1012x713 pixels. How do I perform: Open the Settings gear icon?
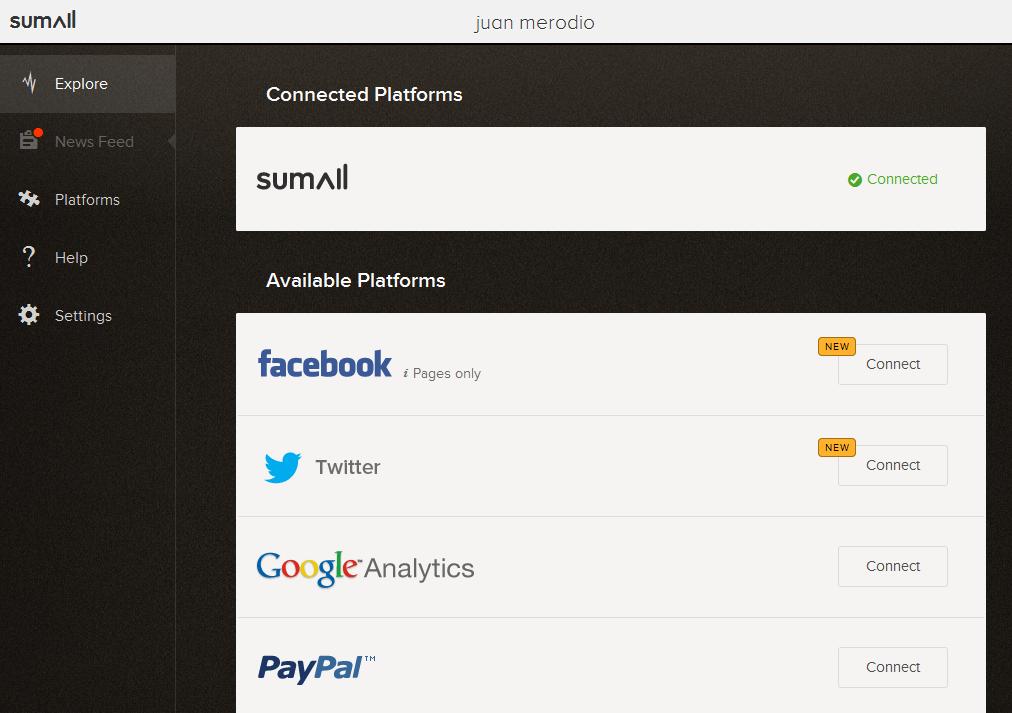[x=28, y=315]
